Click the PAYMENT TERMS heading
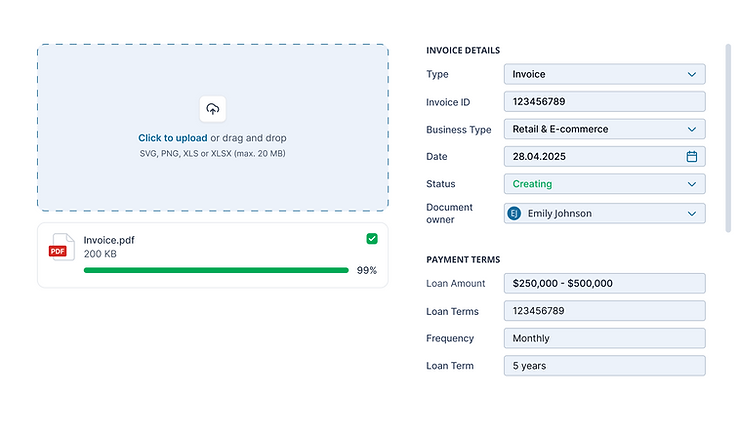 coord(463,260)
